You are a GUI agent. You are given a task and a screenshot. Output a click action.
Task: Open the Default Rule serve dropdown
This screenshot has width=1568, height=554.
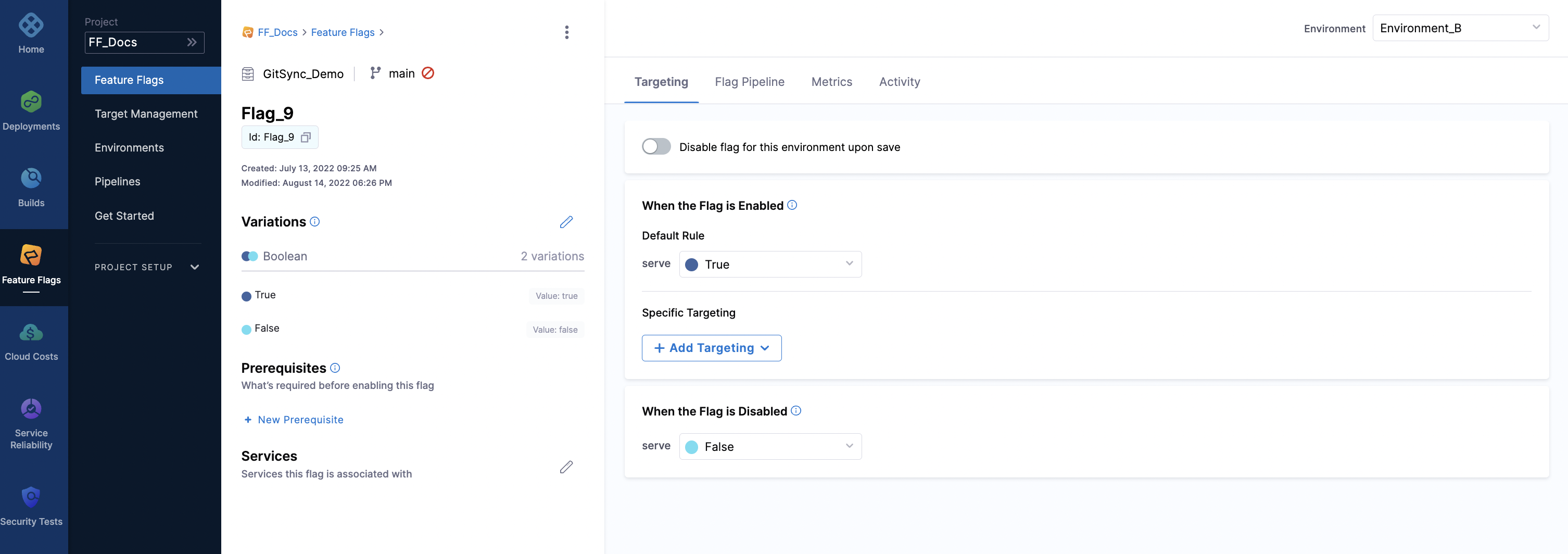pyautogui.click(x=770, y=264)
